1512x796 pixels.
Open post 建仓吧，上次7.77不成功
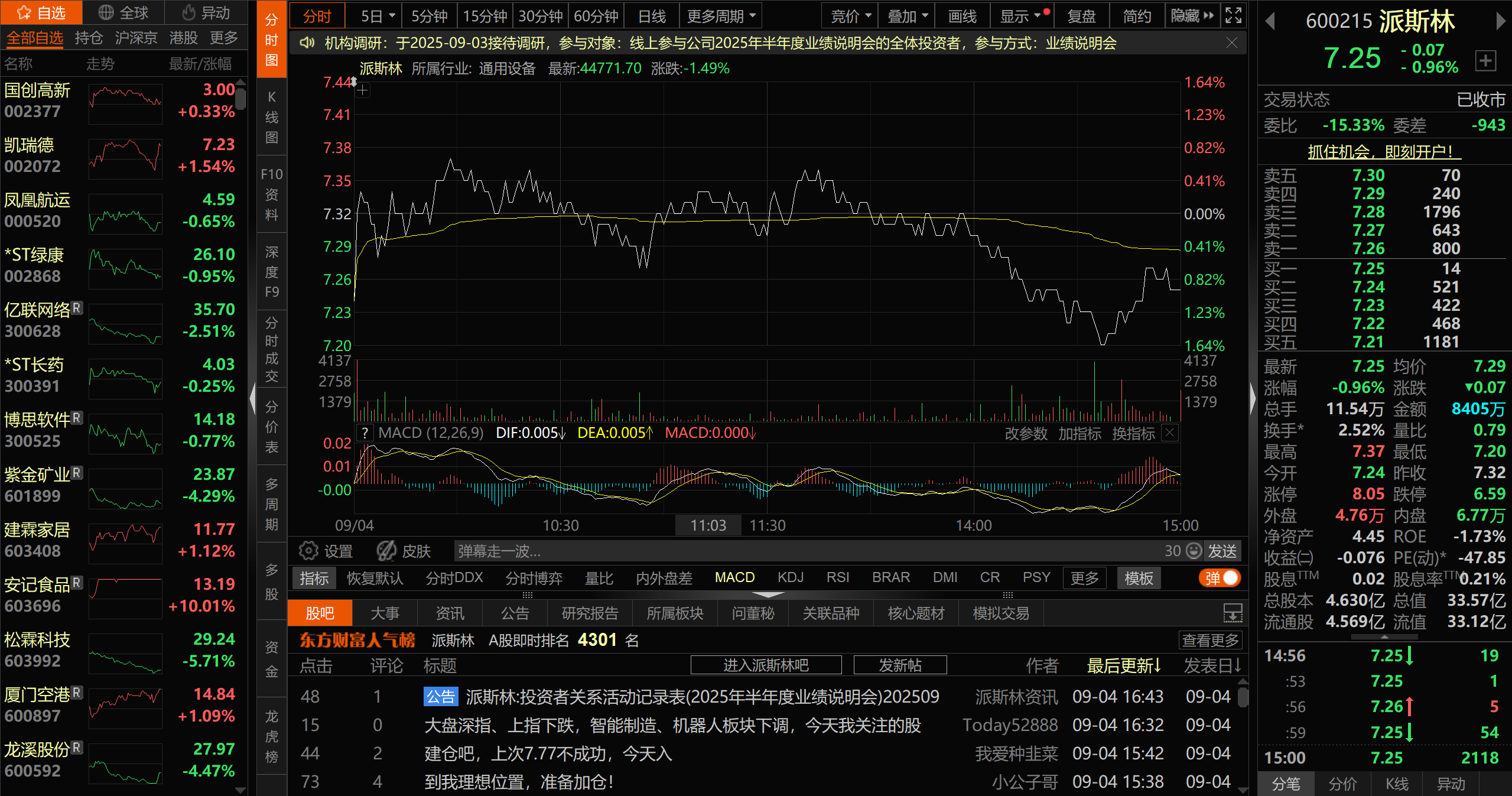coord(548,753)
